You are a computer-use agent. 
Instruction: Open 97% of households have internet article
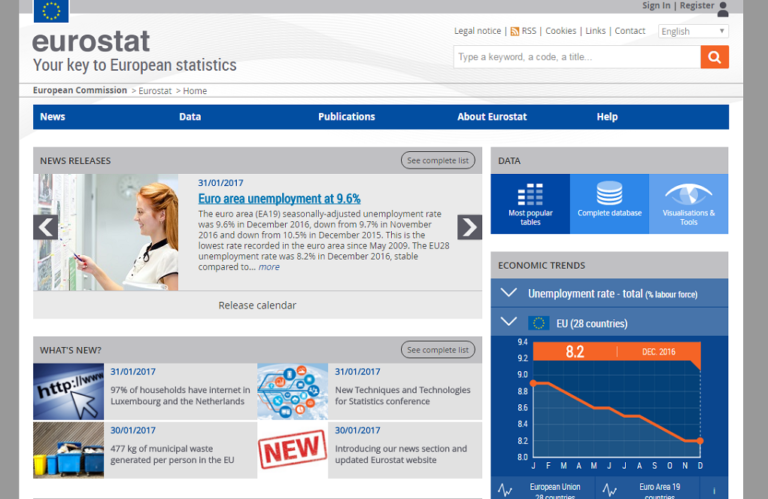[x=180, y=395]
